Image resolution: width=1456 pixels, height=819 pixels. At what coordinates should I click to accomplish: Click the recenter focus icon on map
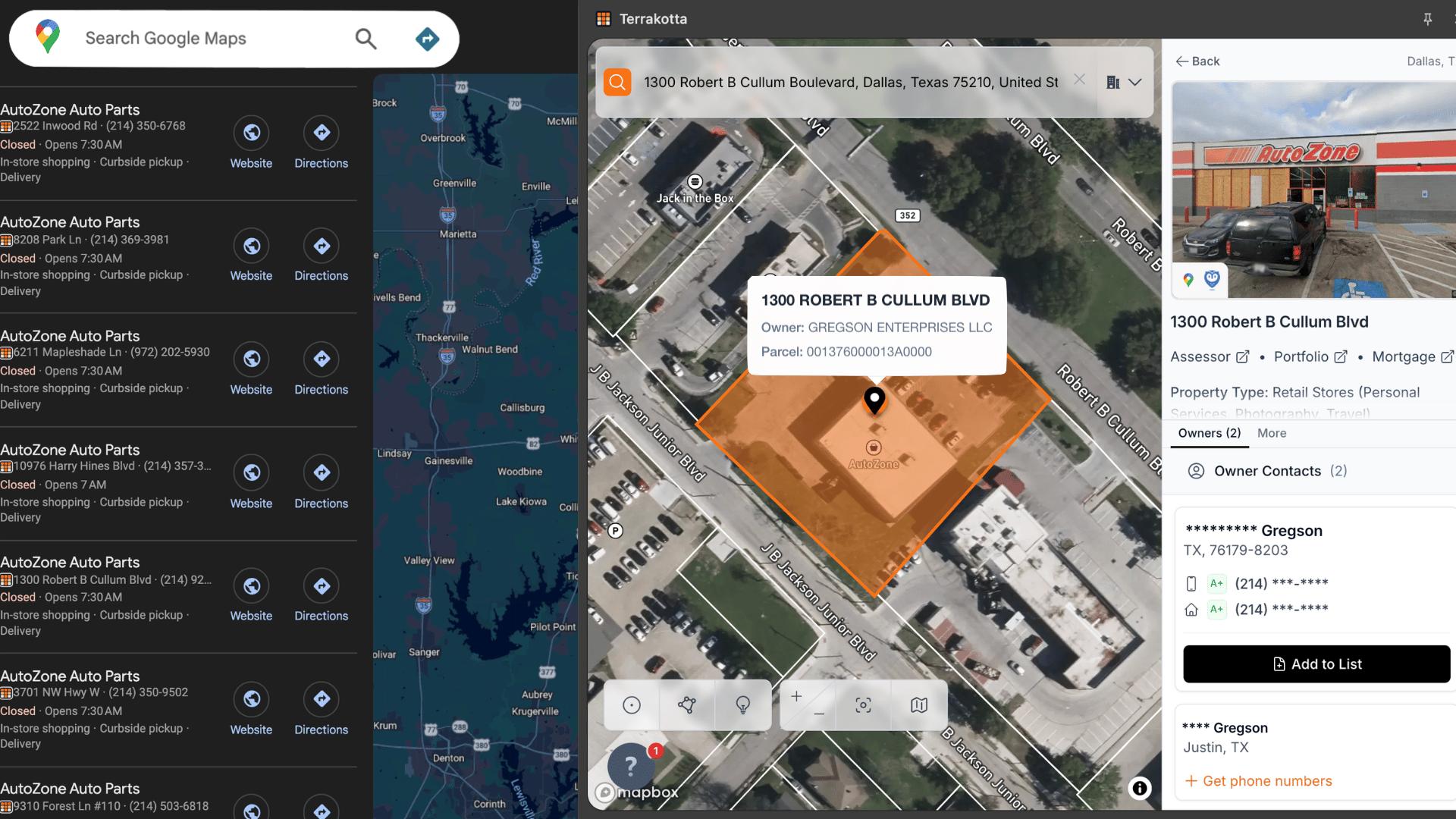tap(863, 705)
